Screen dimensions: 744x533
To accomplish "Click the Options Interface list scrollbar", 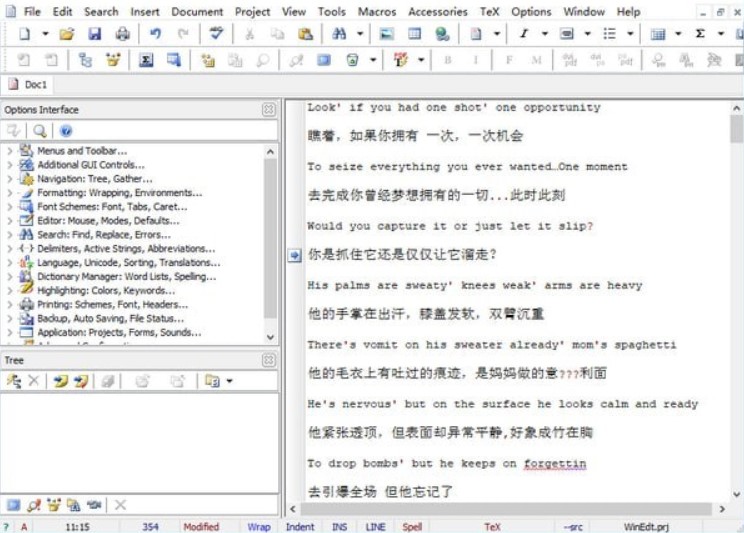I will tap(270, 244).
